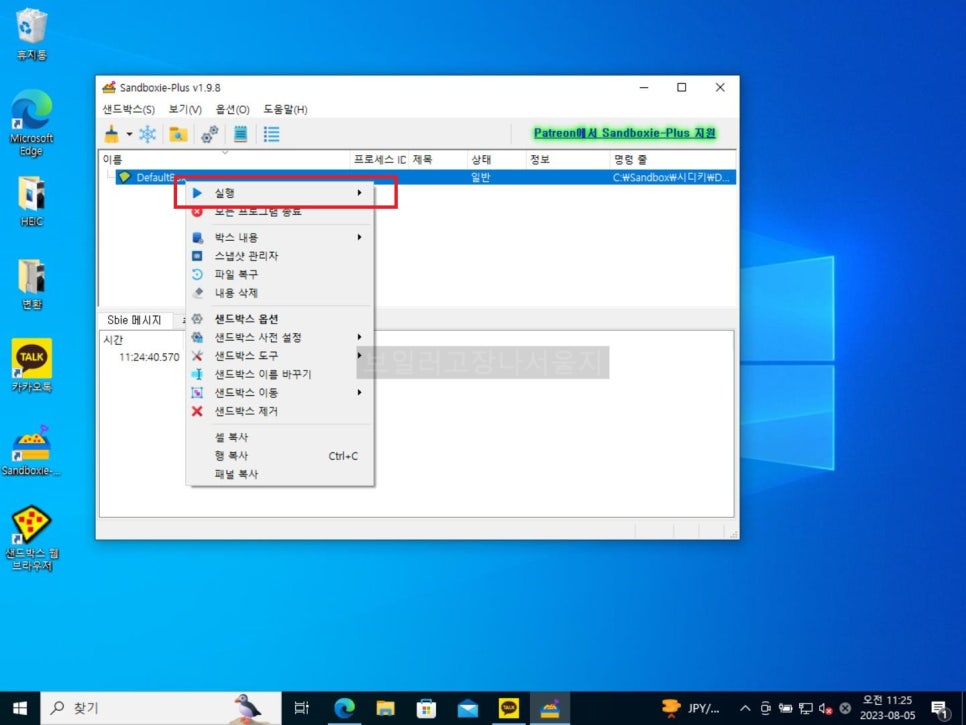
Task: Expand the 박스 내용 submenu arrow
Action: tap(359, 237)
